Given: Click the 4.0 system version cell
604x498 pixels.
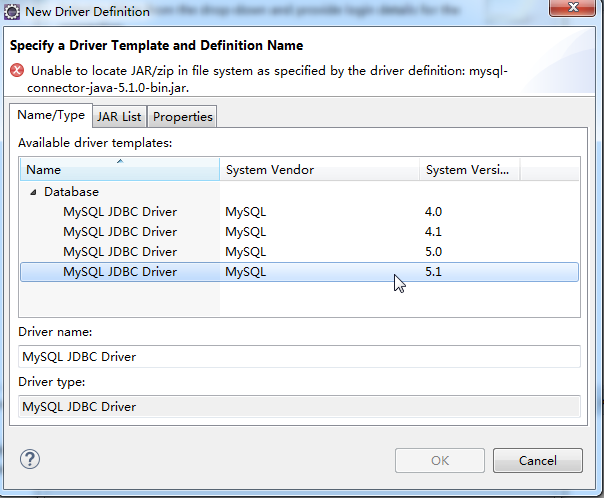Looking at the screenshot, I should pos(433,212).
